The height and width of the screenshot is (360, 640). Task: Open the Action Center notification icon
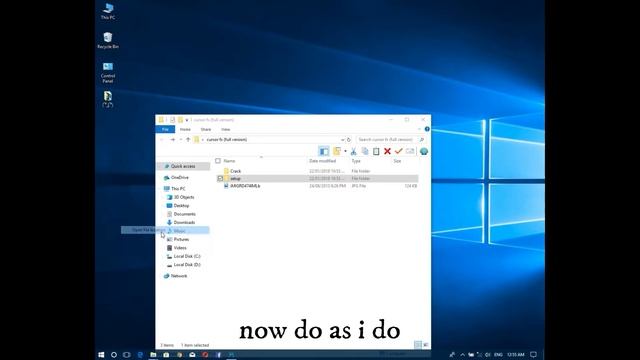point(533,355)
